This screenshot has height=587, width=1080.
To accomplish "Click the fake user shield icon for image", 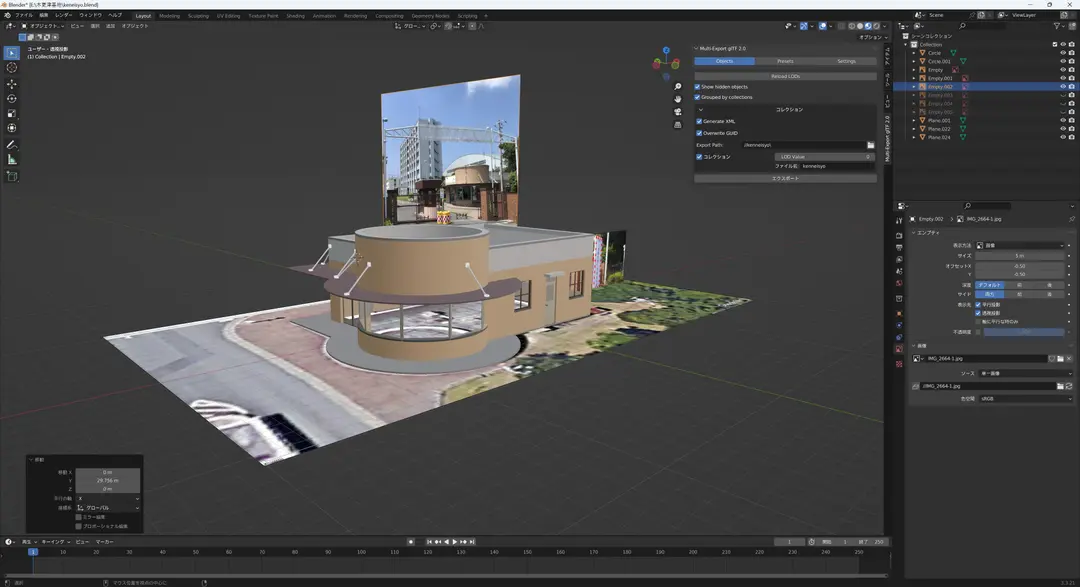I will click(x=1052, y=359).
